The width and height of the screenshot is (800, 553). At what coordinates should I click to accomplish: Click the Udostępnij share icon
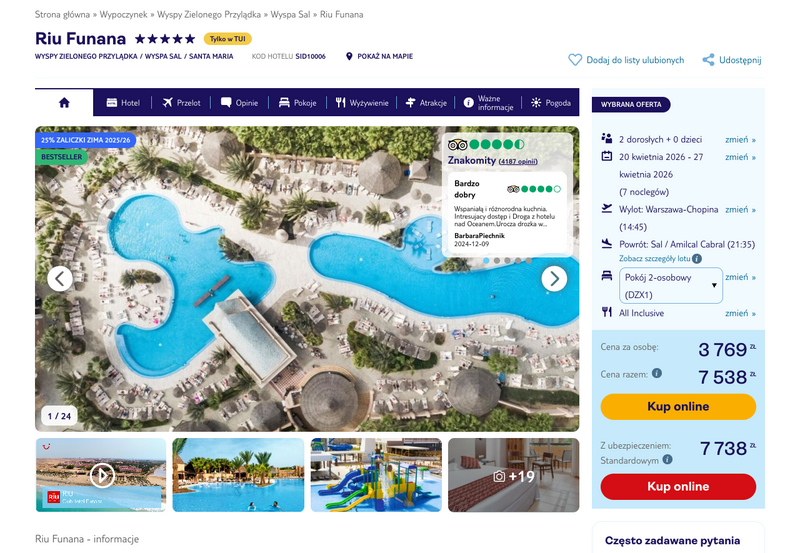[x=708, y=60]
